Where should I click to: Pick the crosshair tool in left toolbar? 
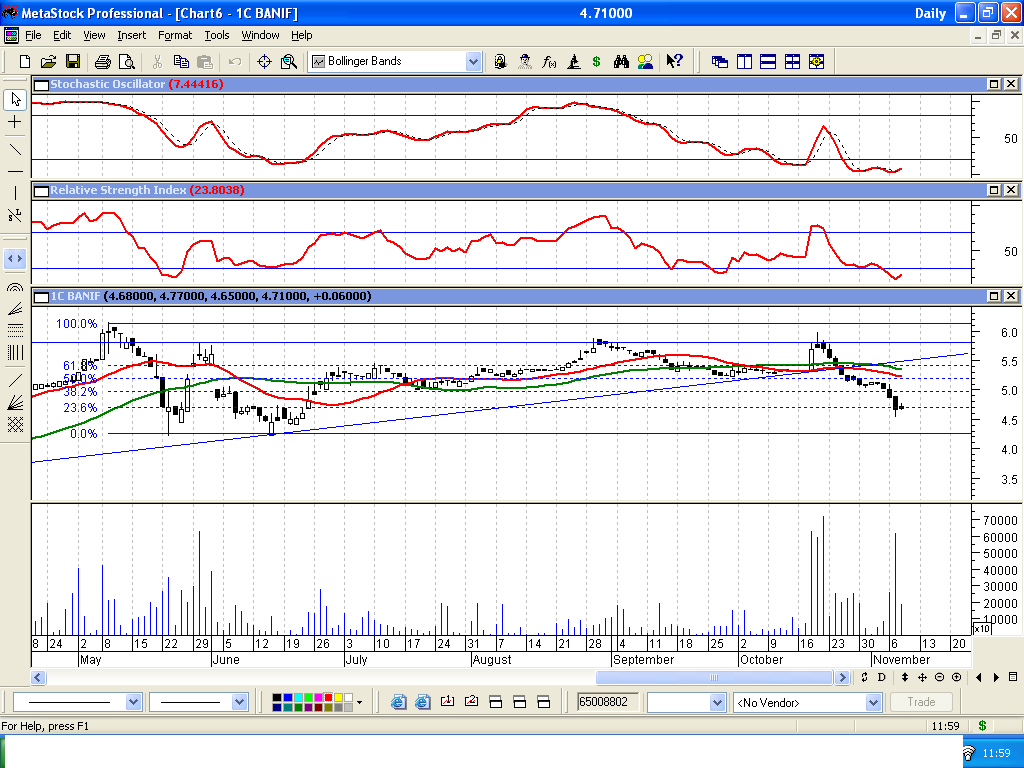(x=15, y=122)
